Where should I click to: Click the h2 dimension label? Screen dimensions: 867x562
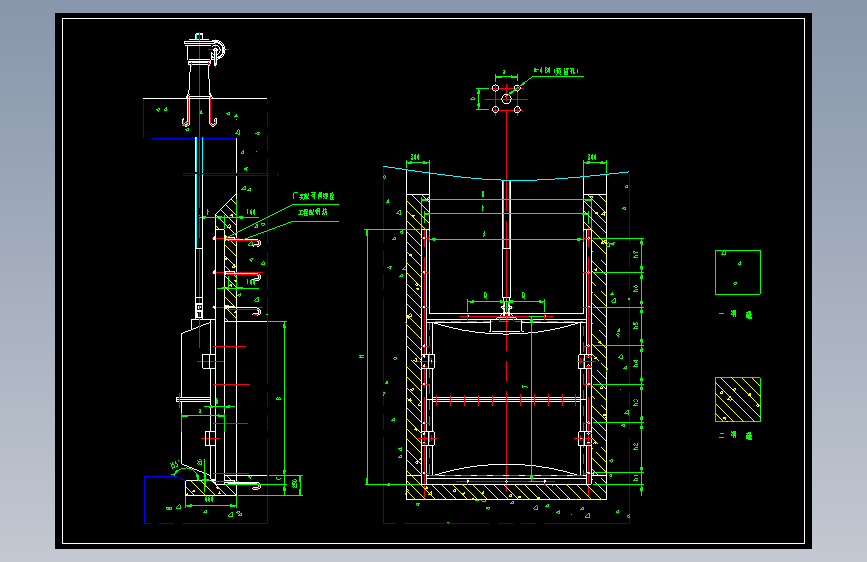coord(636,446)
